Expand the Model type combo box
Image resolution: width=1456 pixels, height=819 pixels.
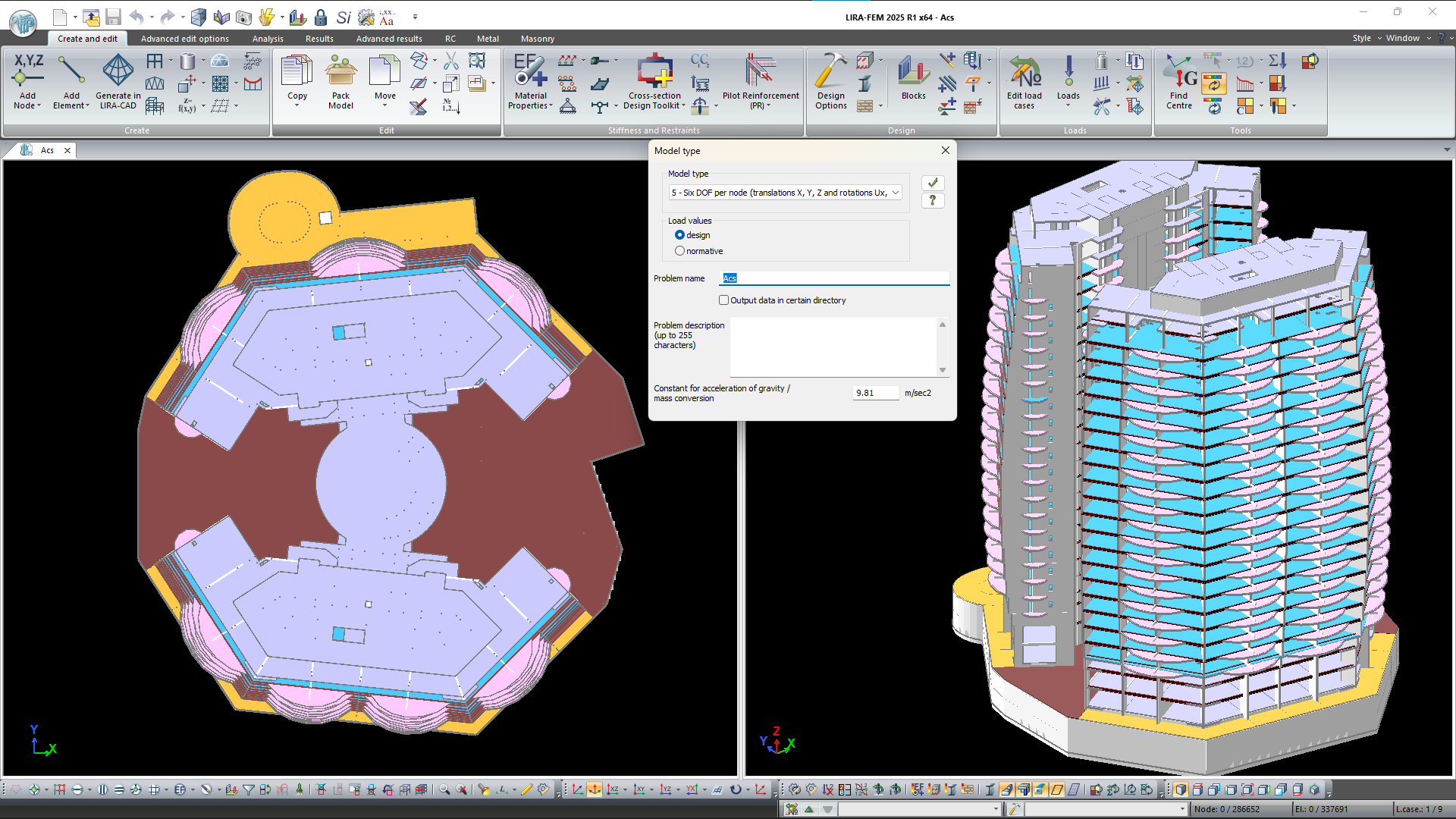[895, 193]
